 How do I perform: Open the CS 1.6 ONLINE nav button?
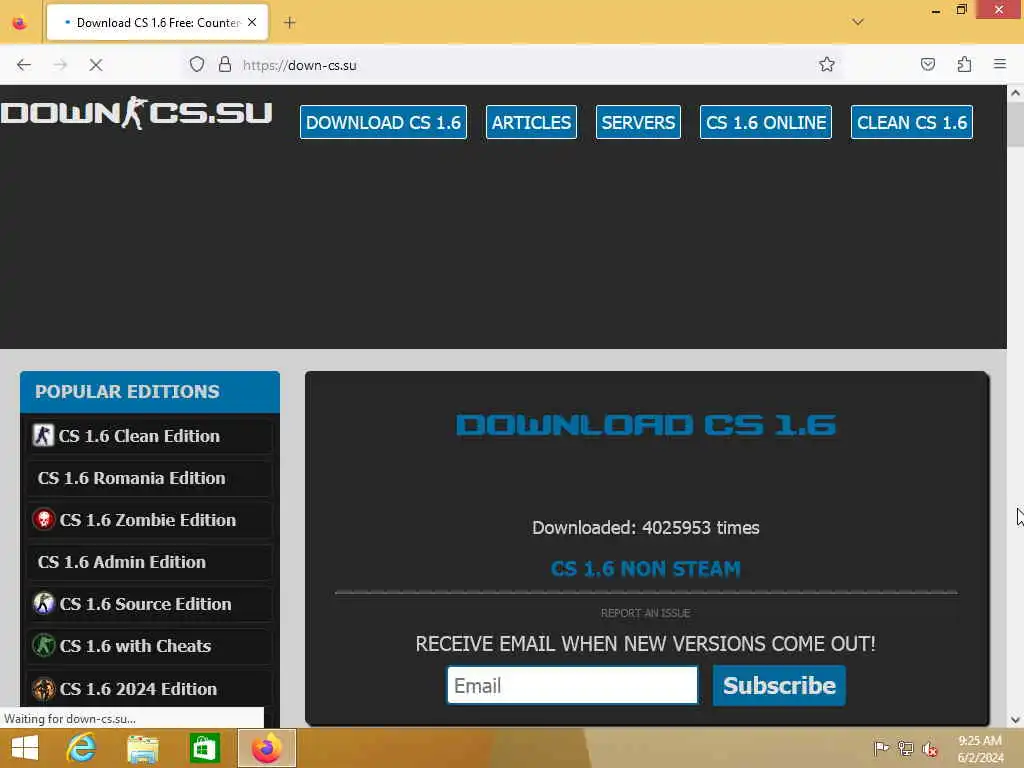click(766, 122)
